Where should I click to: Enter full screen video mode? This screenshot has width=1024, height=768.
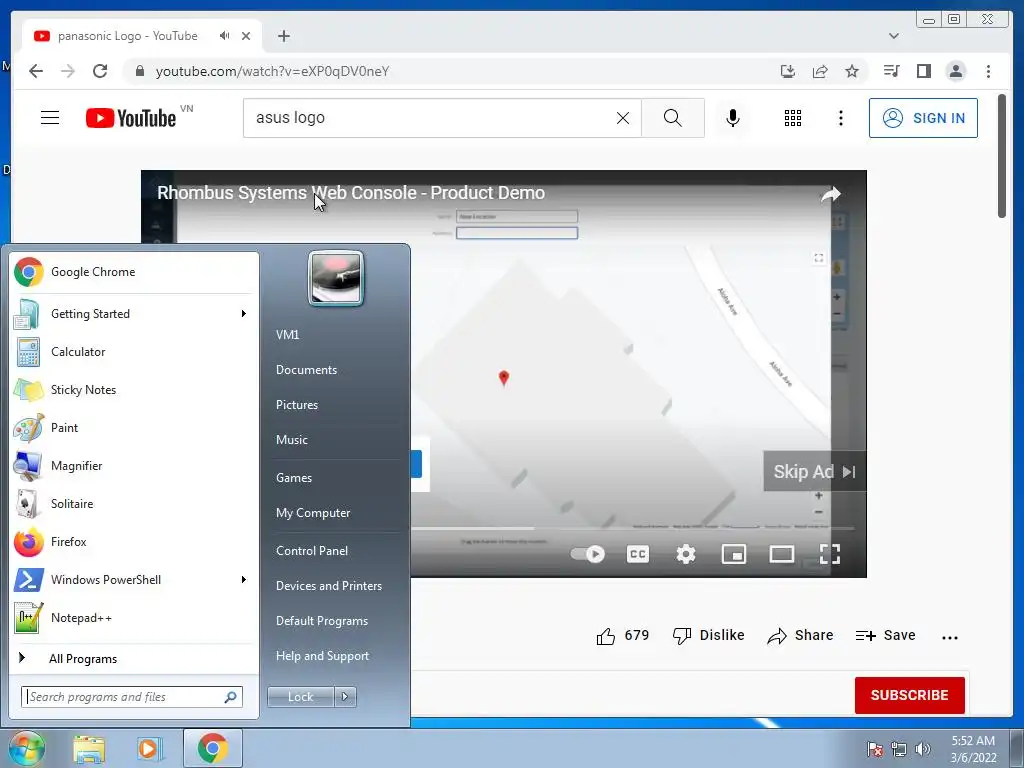830,554
